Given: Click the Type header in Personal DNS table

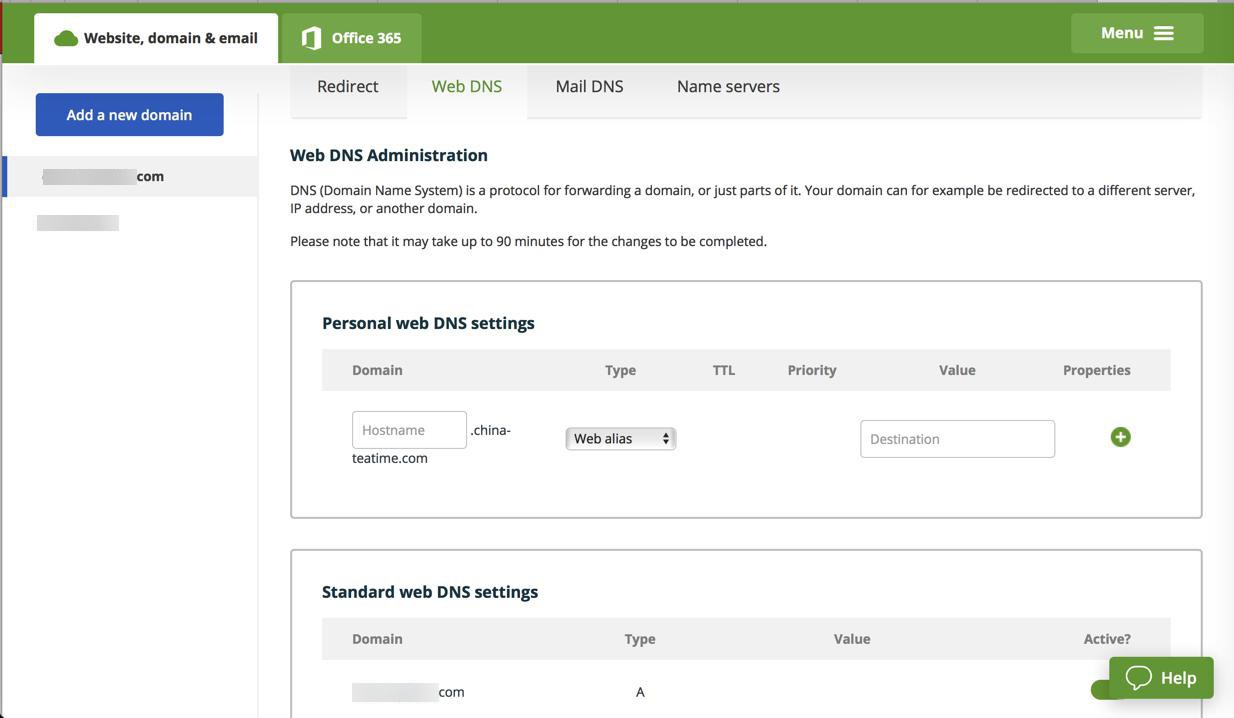Looking at the screenshot, I should pyautogui.click(x=620, y=370).
